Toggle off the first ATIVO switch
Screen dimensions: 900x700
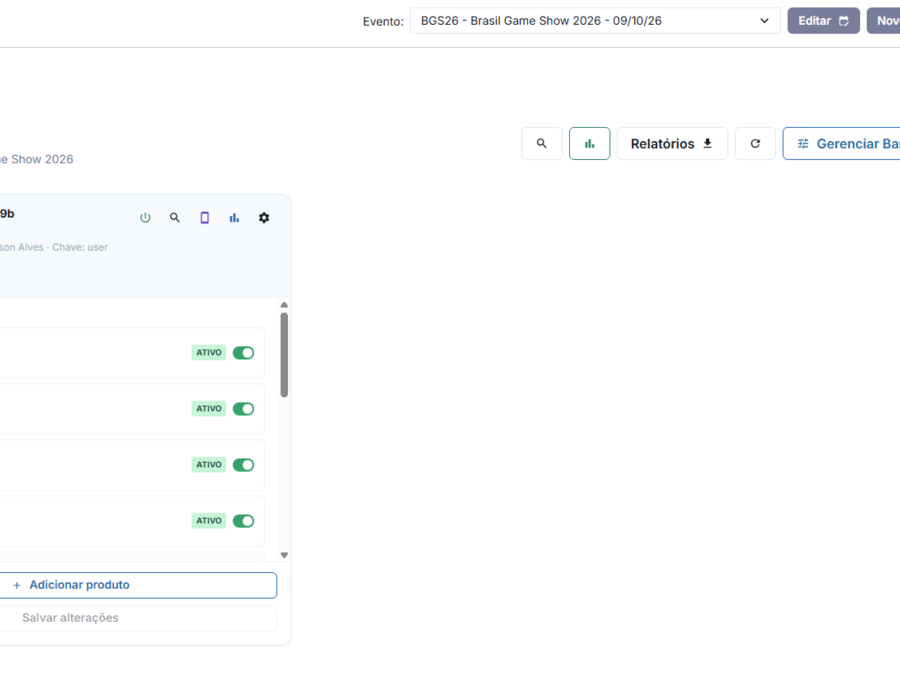243,353
